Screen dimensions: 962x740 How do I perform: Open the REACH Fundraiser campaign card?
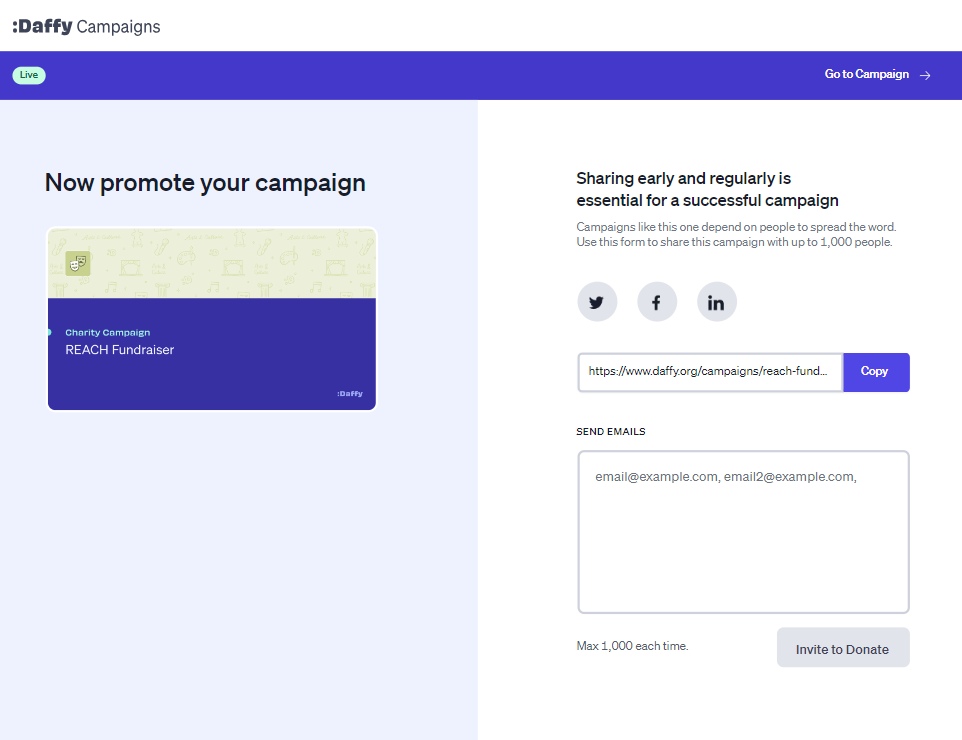click(212, 319)
